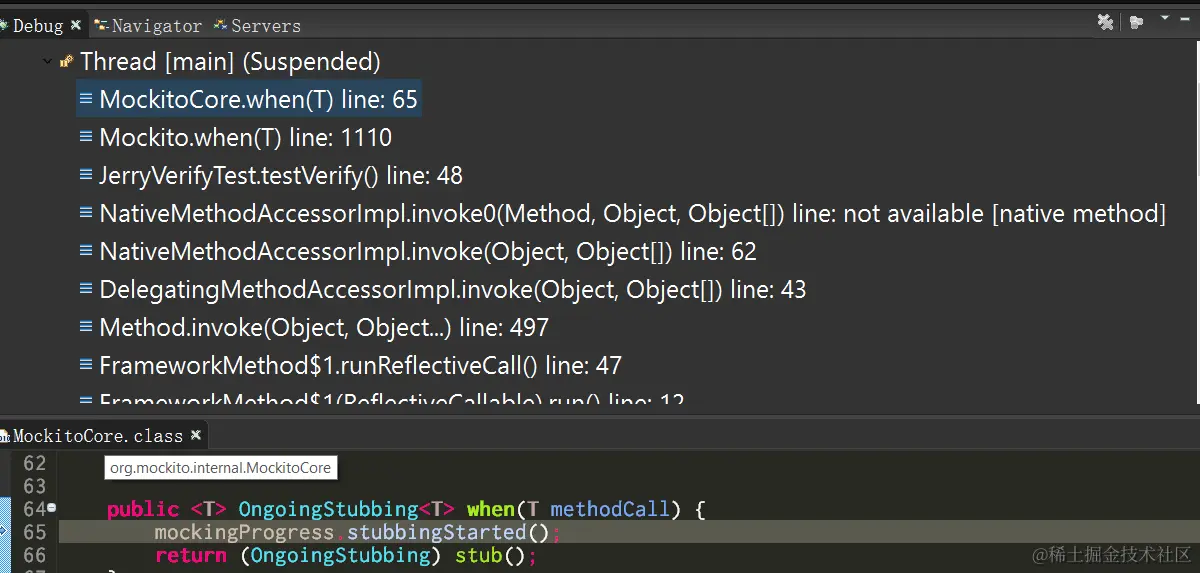Click stack frame icon of DelegatingMethodAccessorImpl.invoke
The height and width of the screenshot is (573, 1200).
click(x=86, y=289)
